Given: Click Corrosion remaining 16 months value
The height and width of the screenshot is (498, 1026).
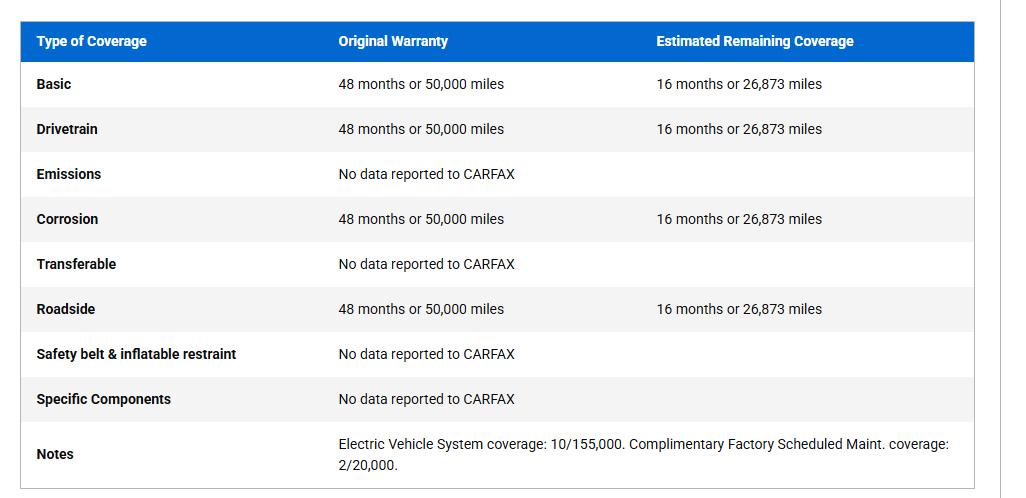Looking at the screenshot, I should click(739, 219).
